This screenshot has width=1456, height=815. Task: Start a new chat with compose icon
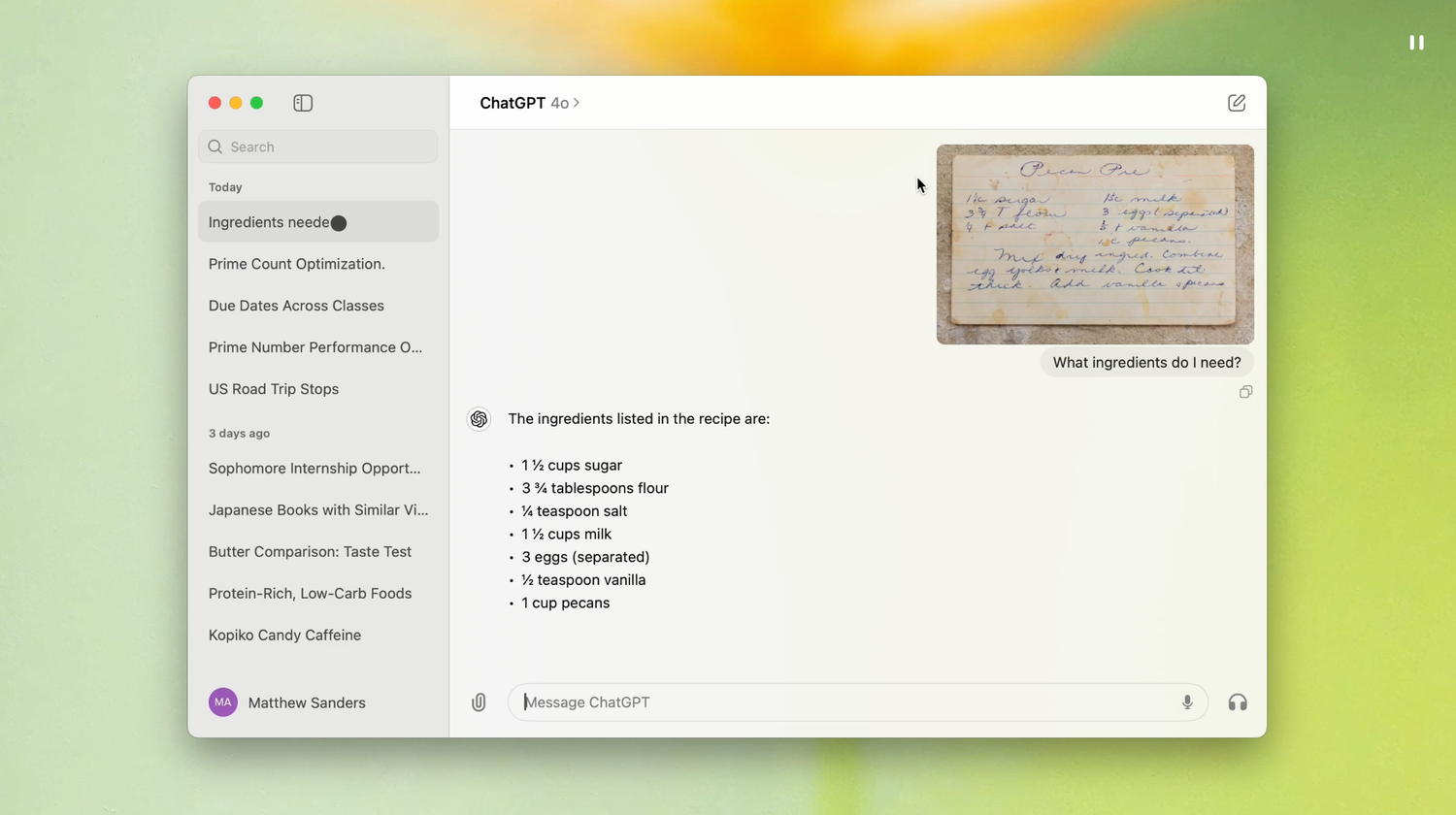[1237, 103]
